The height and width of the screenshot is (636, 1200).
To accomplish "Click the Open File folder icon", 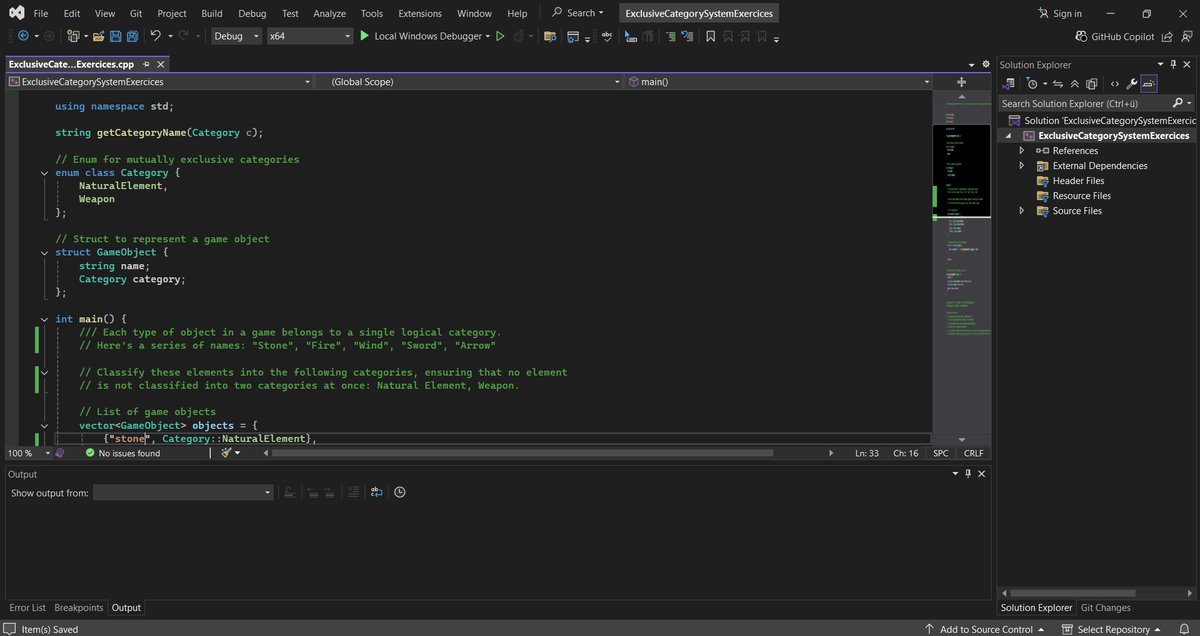I will point(98,36).
